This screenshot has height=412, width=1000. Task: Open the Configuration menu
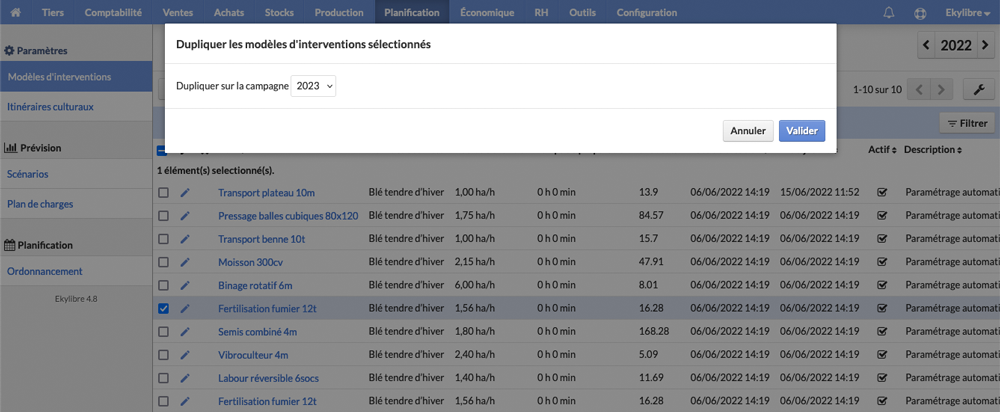(x=647, y=12)
